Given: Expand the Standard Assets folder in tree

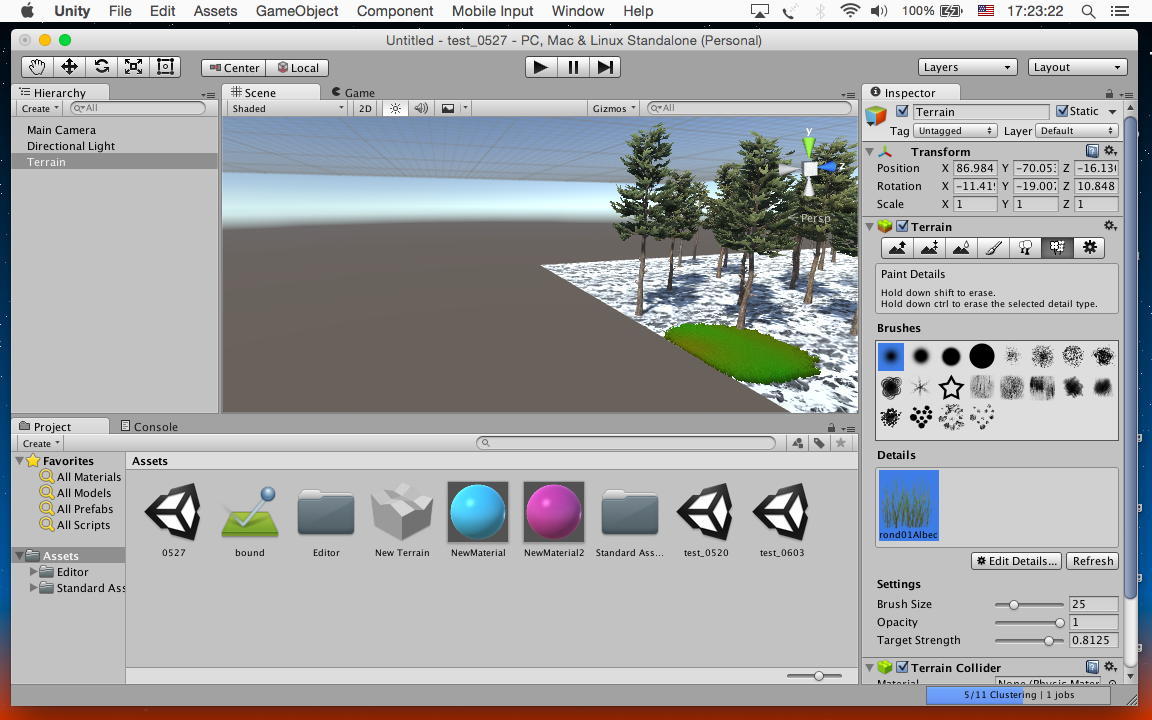Looking at the screenshot, I should pos(33,588).
